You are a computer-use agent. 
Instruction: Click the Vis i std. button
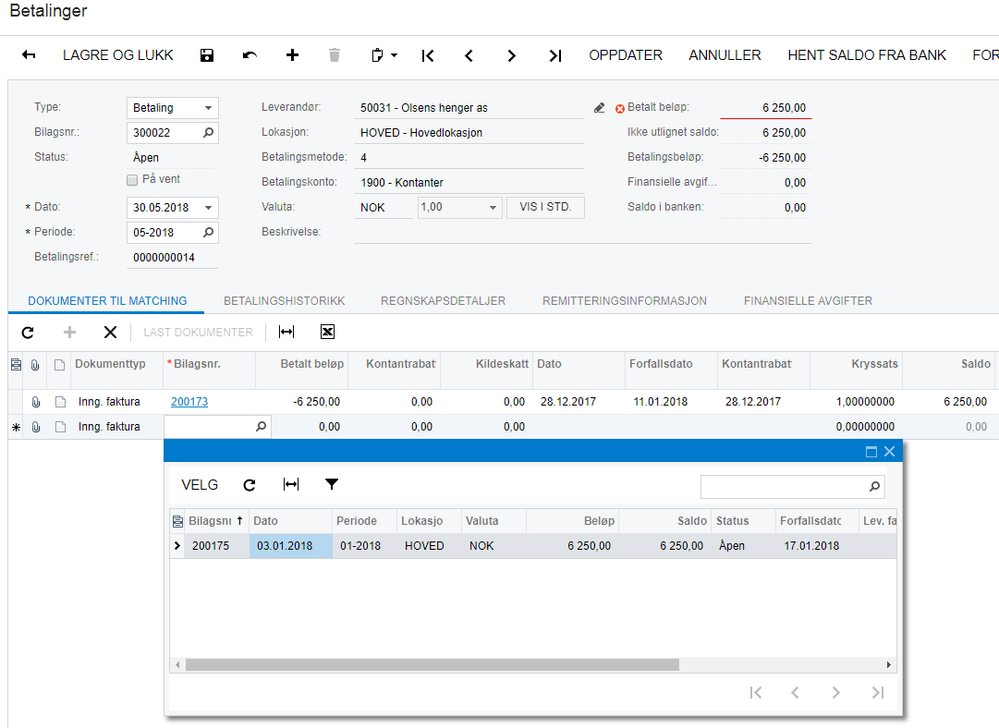(545, 207)
